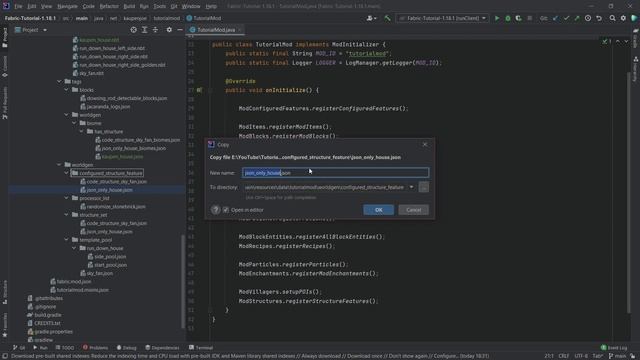Open the Refactor menu
640x360 pixels.
point(109,6)
